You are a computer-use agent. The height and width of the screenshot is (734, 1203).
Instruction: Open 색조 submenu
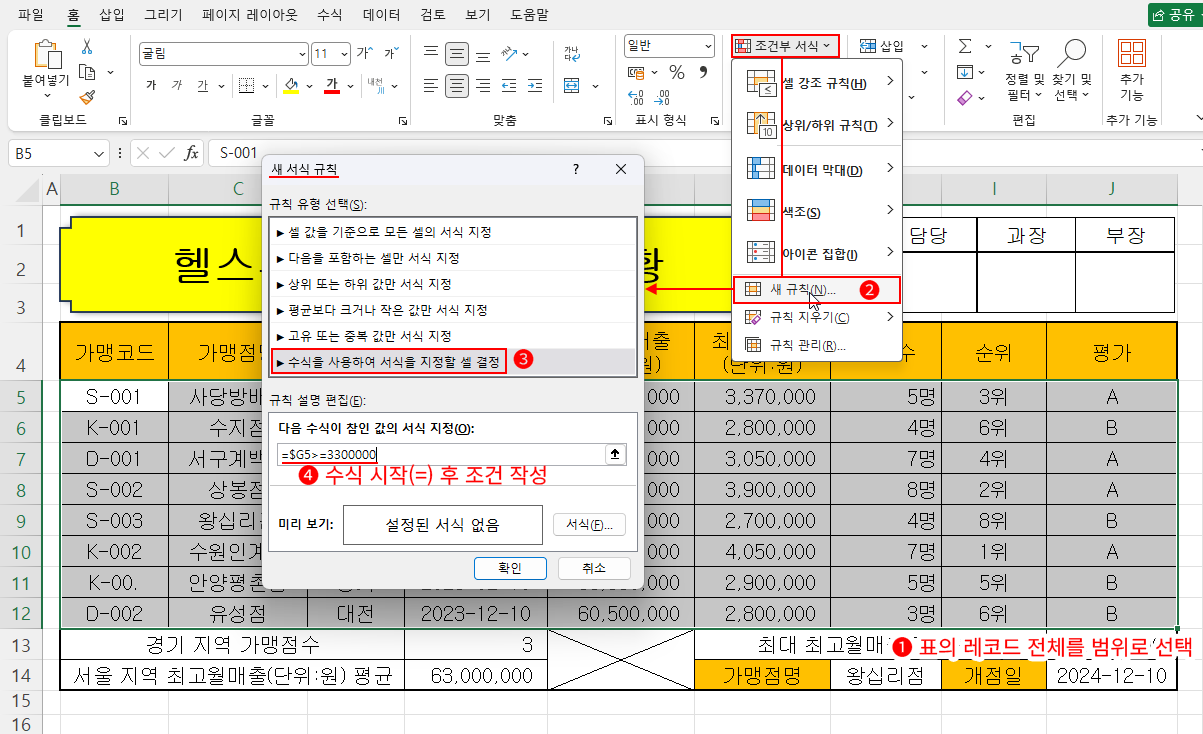pyautogui.click(x=818, y=211)
